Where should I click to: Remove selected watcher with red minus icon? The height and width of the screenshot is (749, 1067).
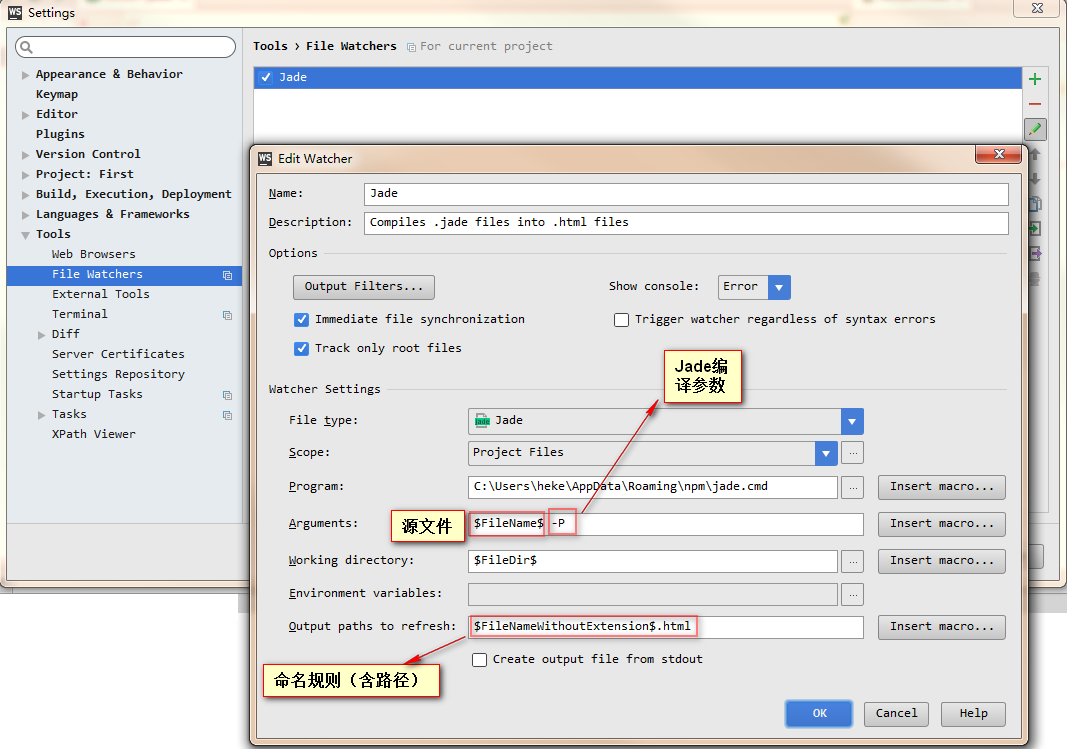point(1034,104)
